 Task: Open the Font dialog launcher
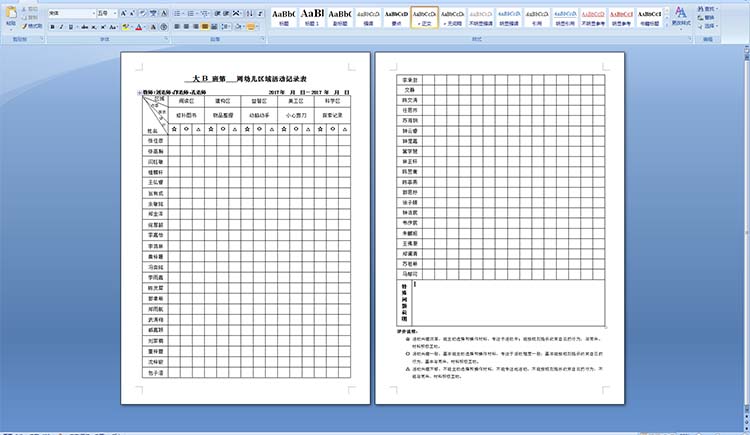(166, 38)
